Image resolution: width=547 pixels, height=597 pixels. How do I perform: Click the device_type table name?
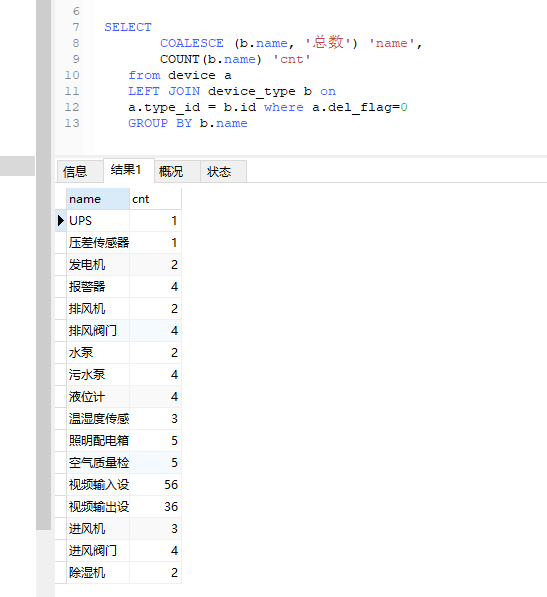tap(252, 92)
